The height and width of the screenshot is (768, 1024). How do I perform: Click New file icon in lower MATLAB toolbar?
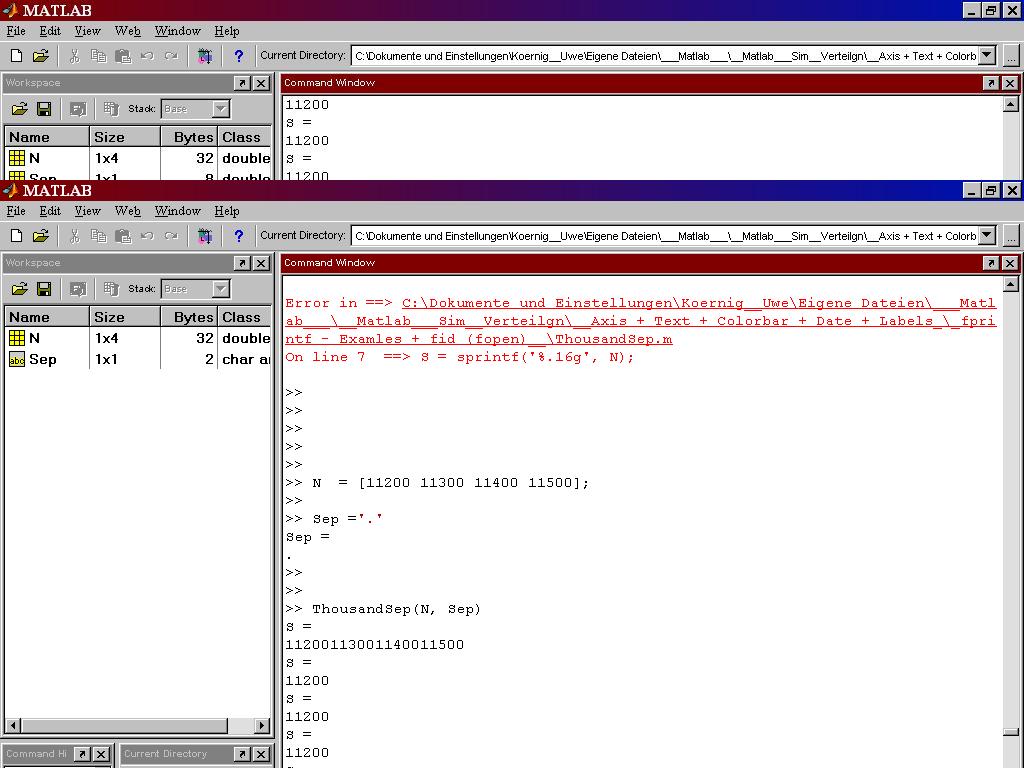coord(16,236)
